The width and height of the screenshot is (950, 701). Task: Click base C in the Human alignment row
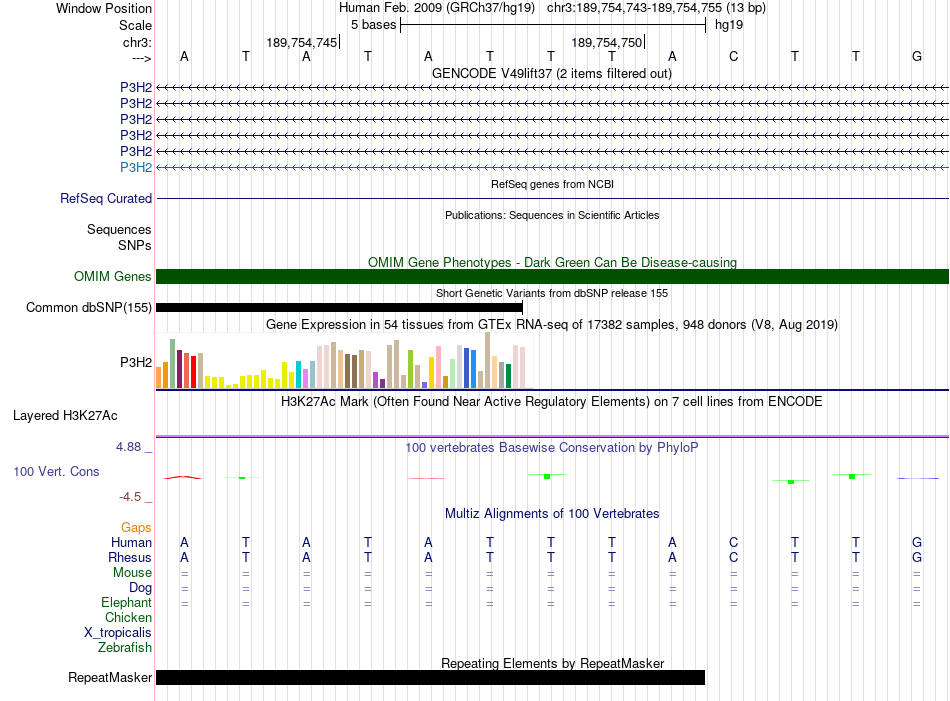pos(733,542)
